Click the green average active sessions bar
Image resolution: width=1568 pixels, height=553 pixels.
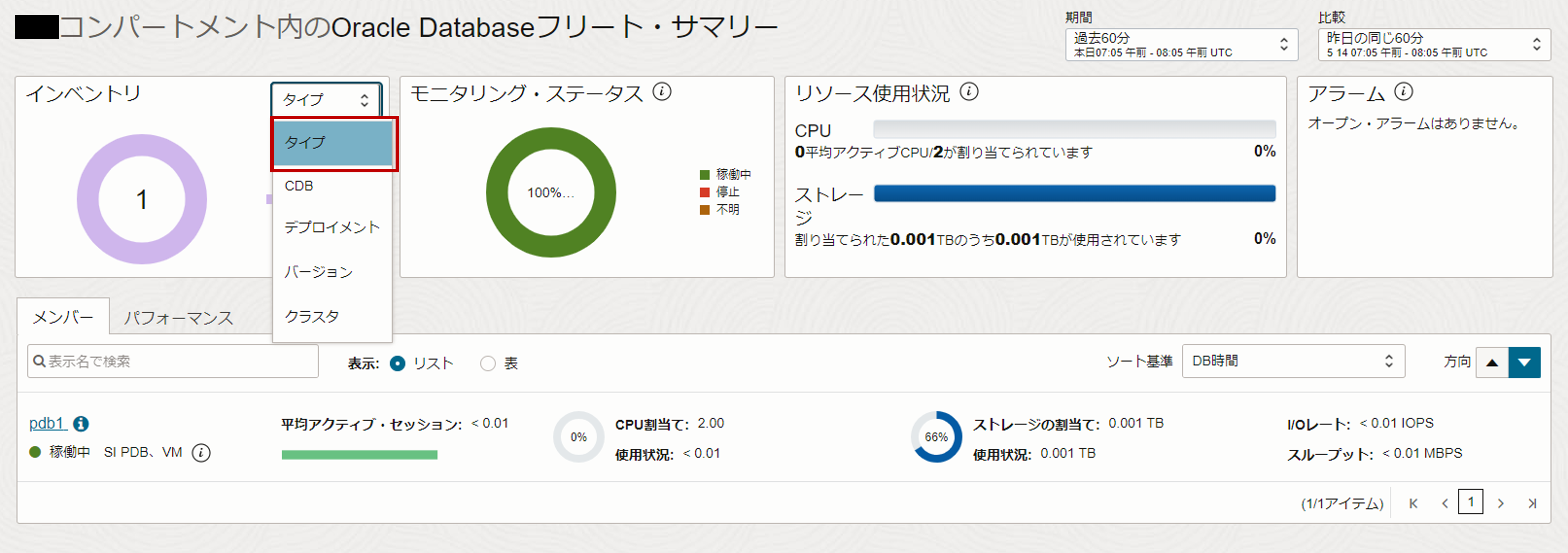pyautogui.click(x=360, y=455)
